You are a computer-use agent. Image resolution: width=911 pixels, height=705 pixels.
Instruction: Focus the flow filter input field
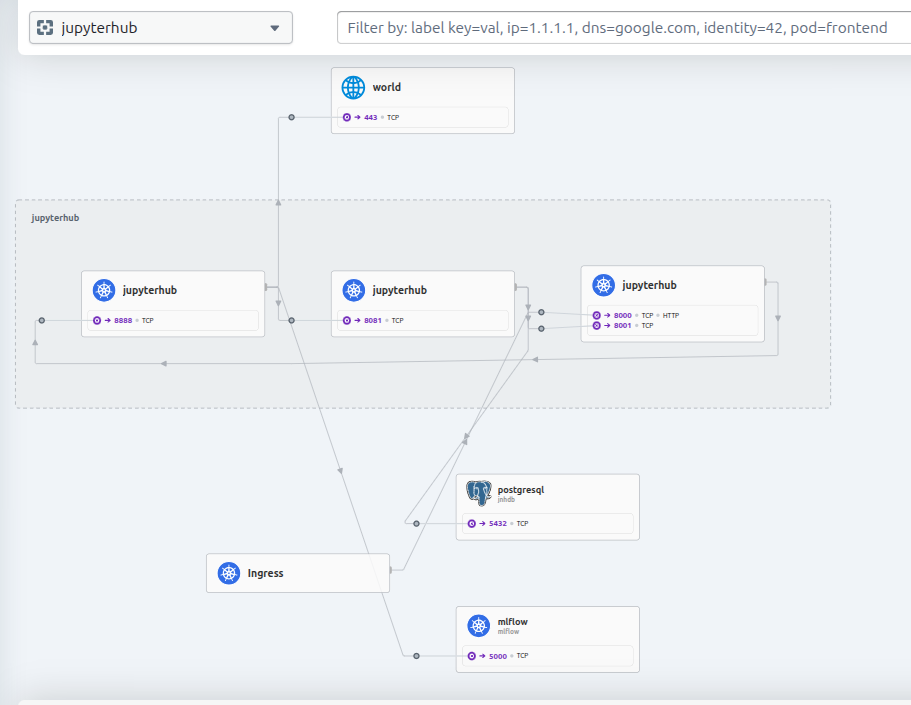[x=624, y=28]
